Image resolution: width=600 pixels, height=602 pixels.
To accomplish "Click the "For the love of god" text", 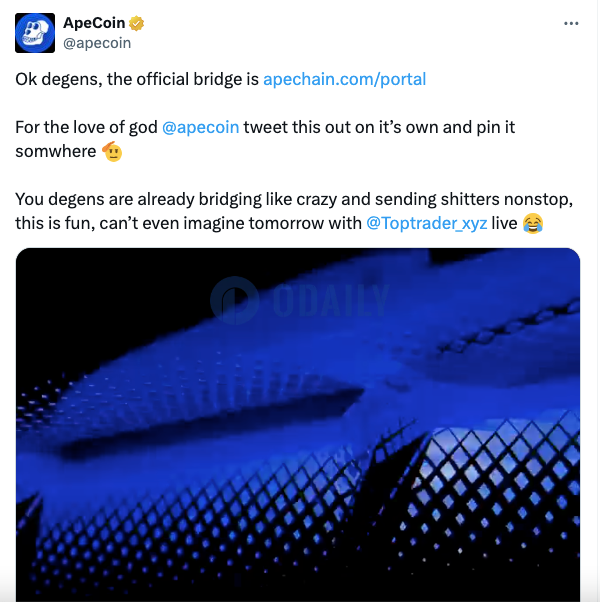I will [85, 128].
